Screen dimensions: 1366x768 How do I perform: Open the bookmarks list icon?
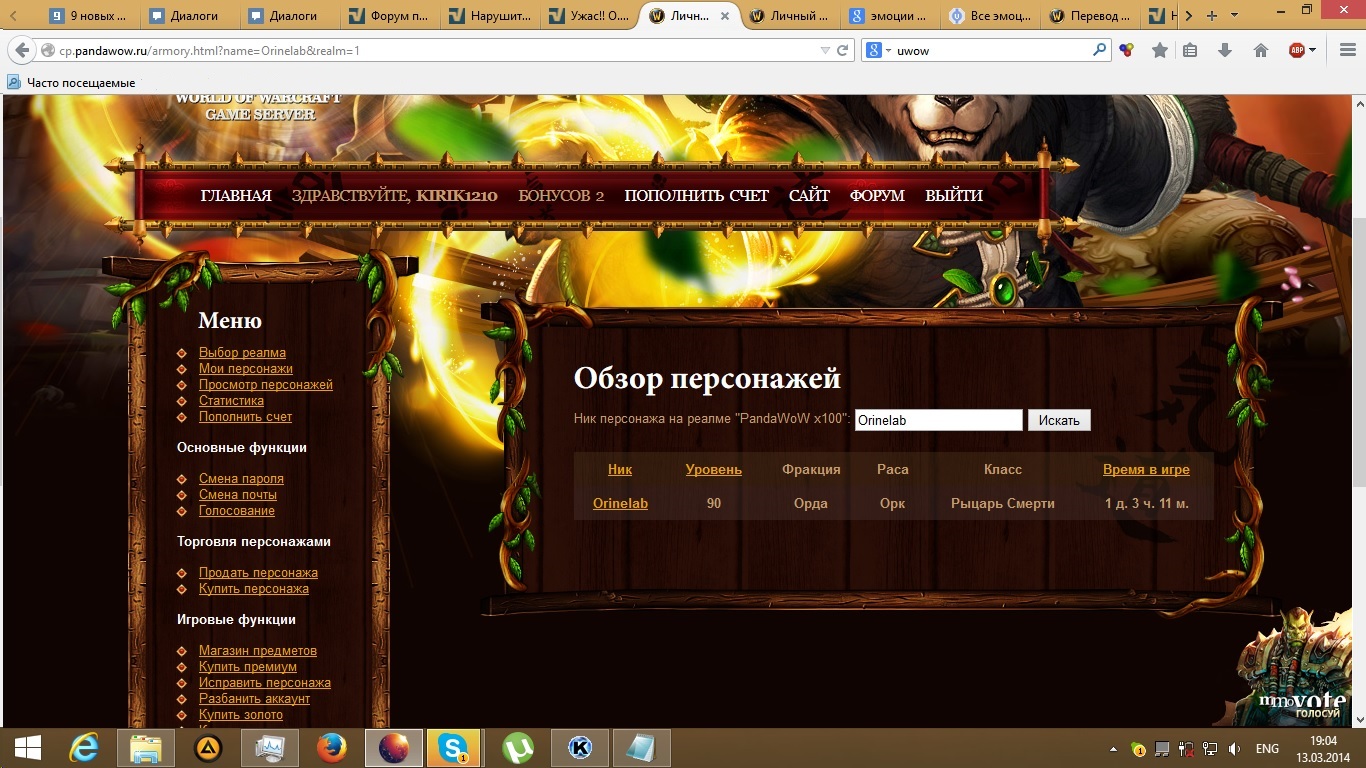(x=1190, y=50)
